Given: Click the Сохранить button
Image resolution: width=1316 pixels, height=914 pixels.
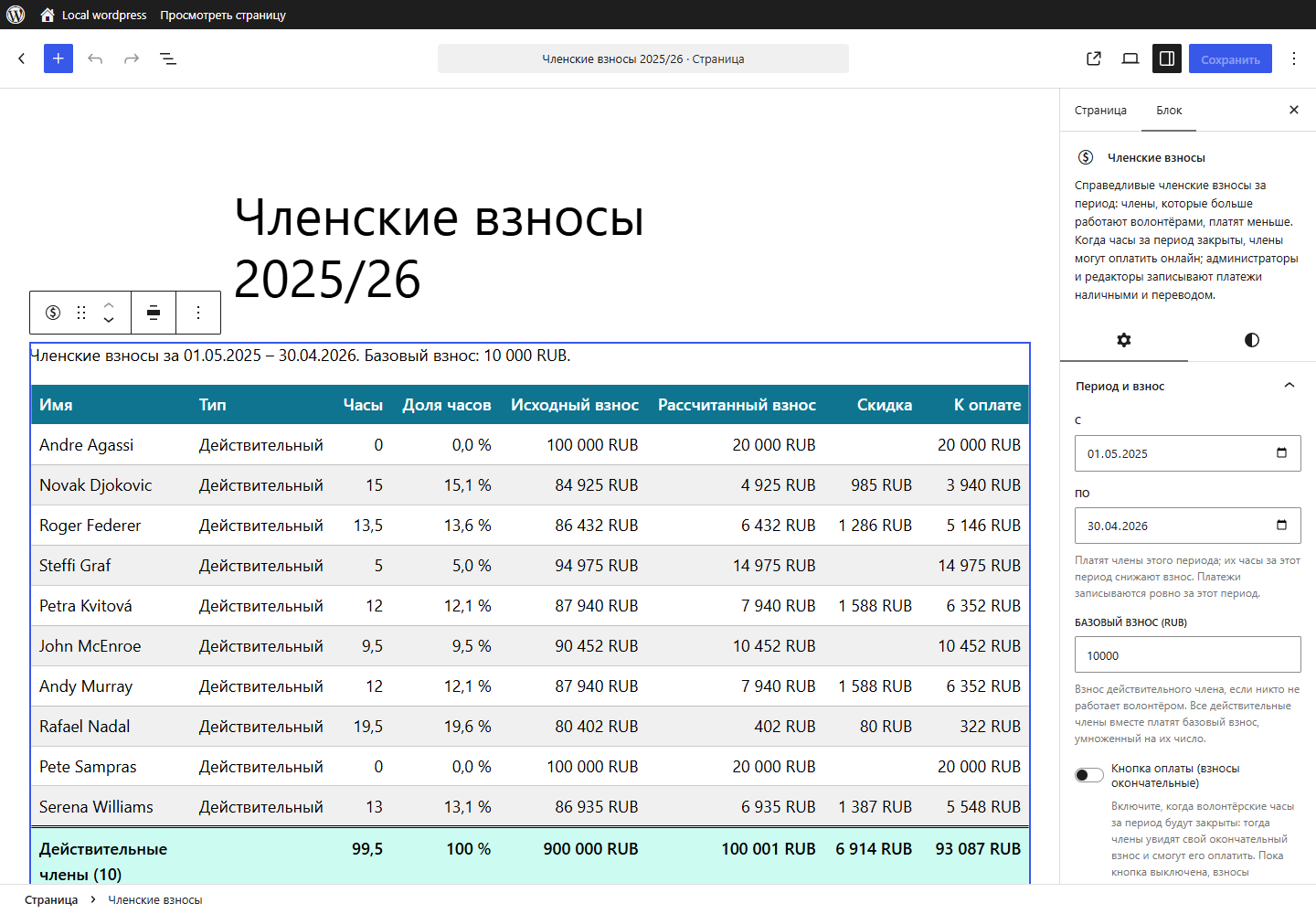Looking at the screenshot, I should [1230, 58].
